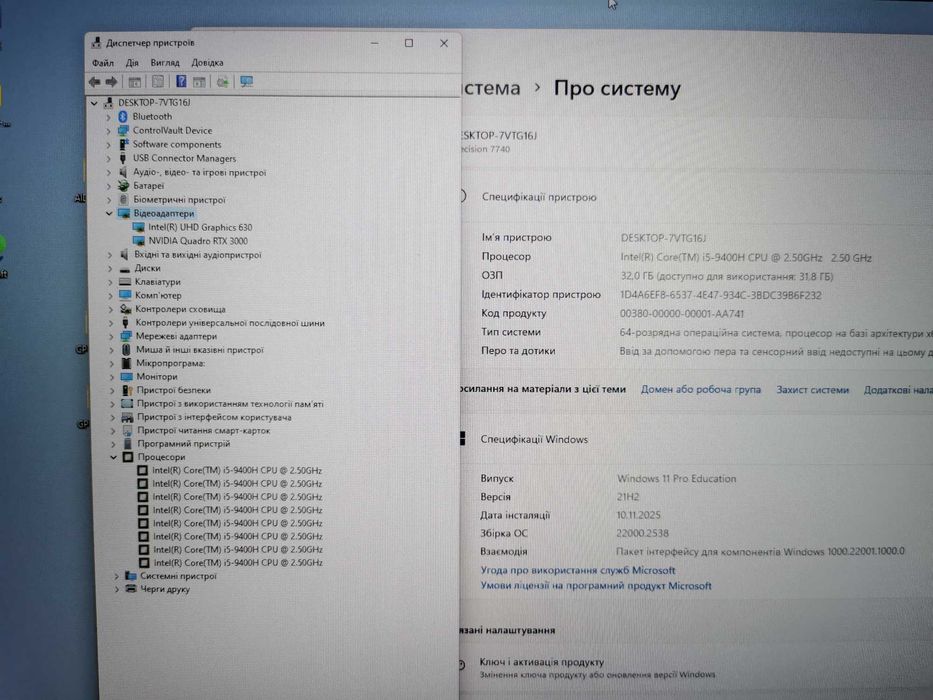Click the product code 00380-00000-00001-AA741
Viewport: 933px width, 700px height.
[682, 314]
